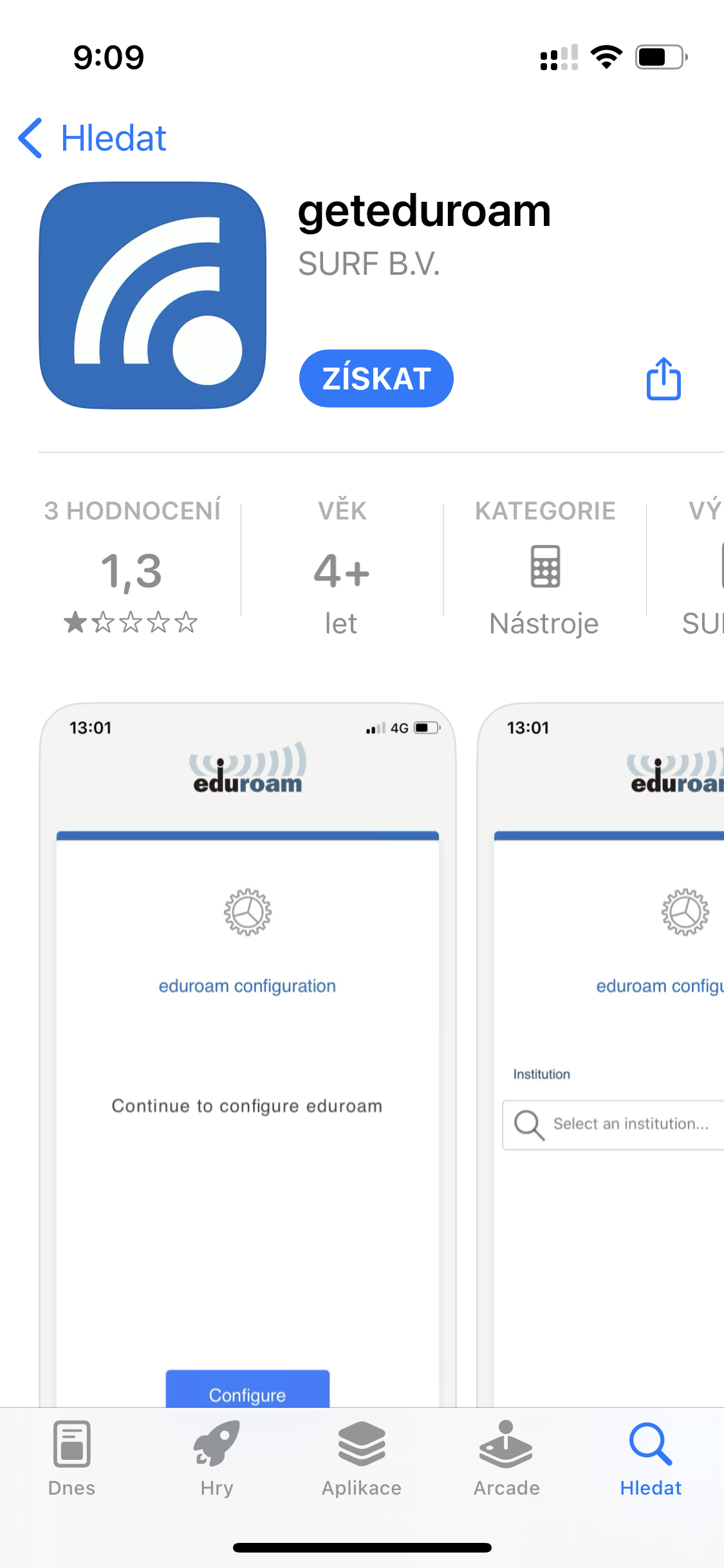Open the Arcade joystick tab

pyautogui.click(x=506, y=1459)
